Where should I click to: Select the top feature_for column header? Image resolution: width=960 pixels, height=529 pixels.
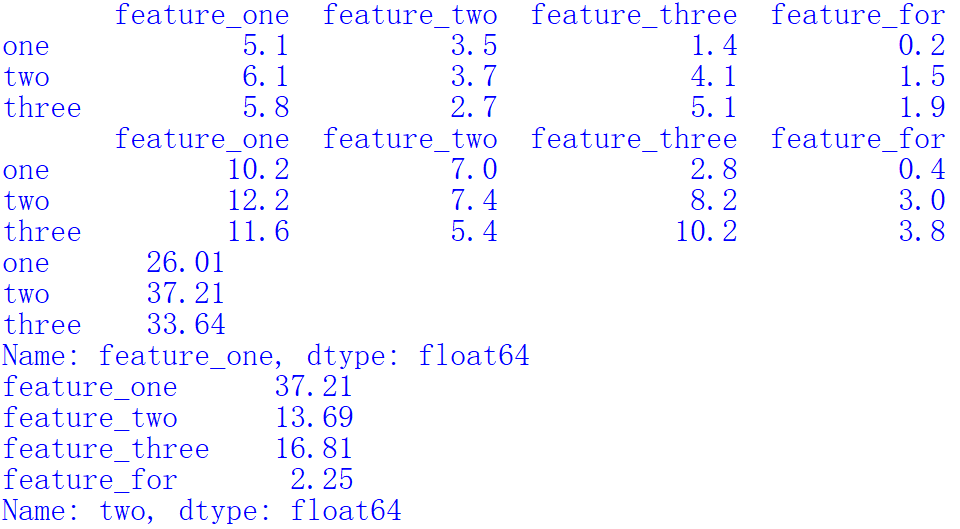(x=858, y=15)
